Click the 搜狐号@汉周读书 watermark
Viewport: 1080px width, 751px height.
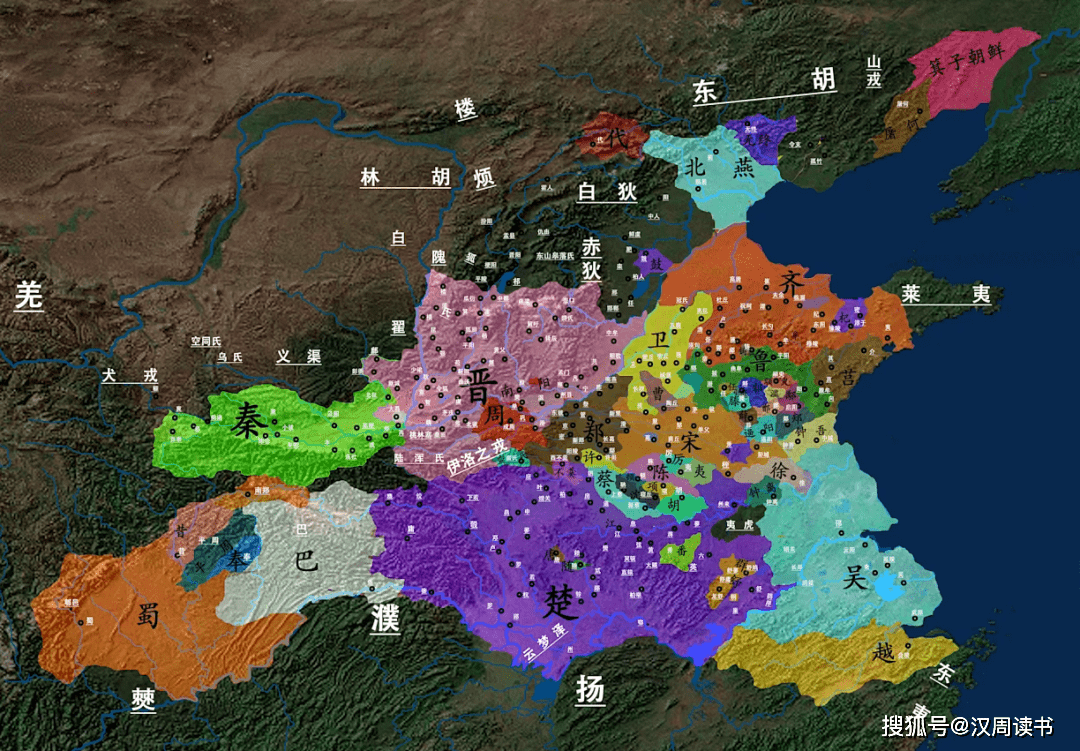click(x=965, y=726)
